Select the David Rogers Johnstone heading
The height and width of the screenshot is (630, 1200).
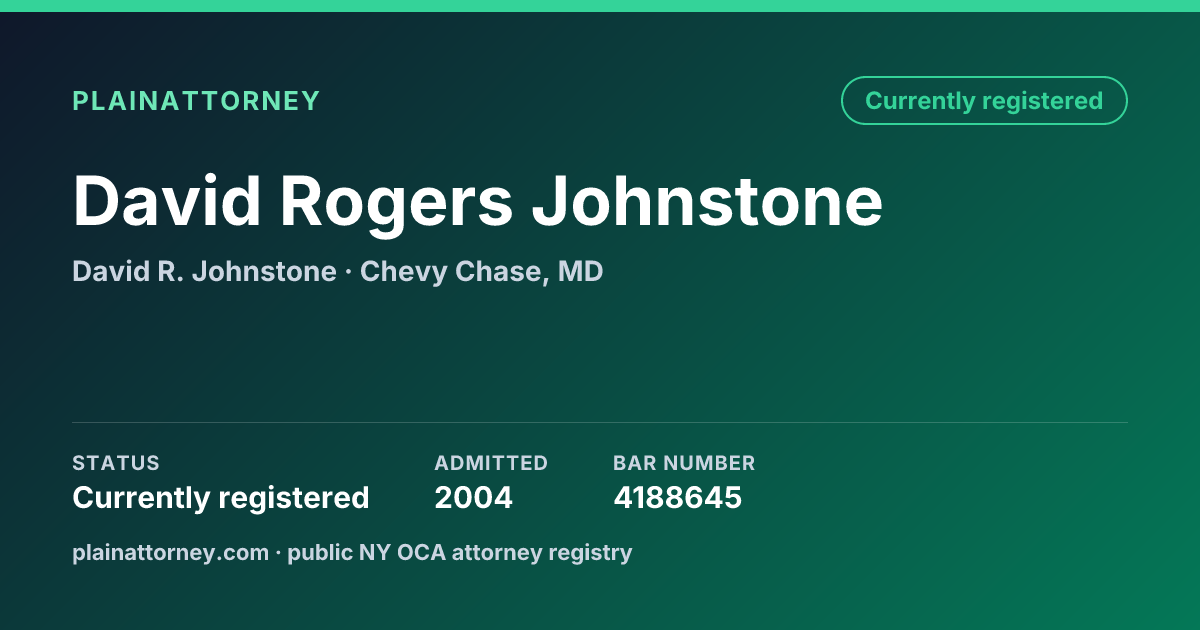point(478,202)
